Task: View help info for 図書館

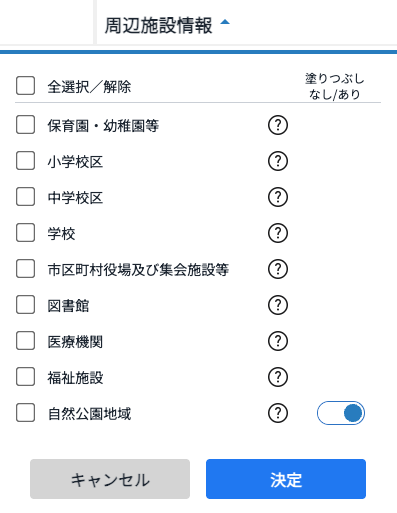Action: click(x=278, y=305)
